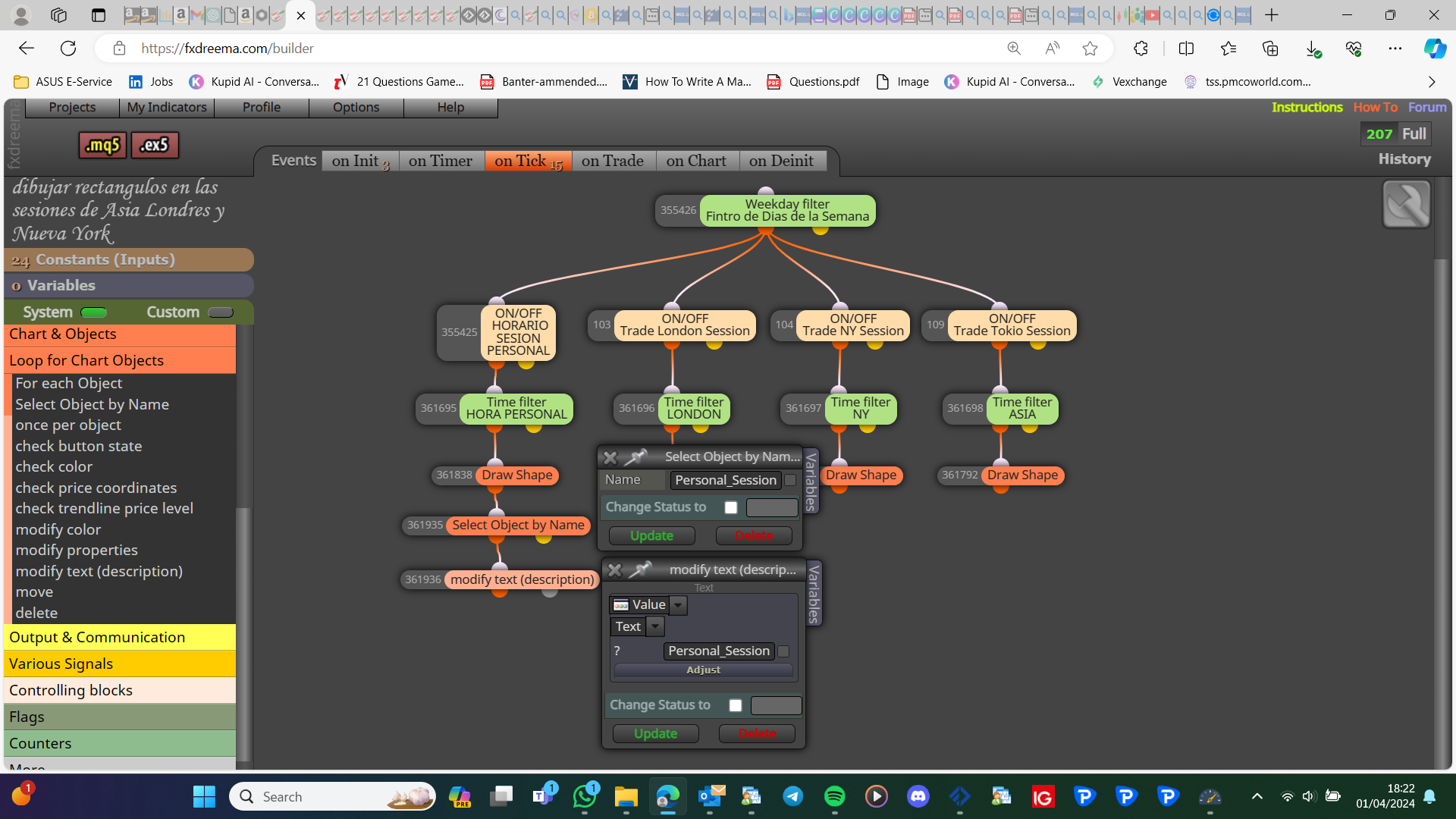Click Delete in Select Object by Name panel

[x=754, y=536]
